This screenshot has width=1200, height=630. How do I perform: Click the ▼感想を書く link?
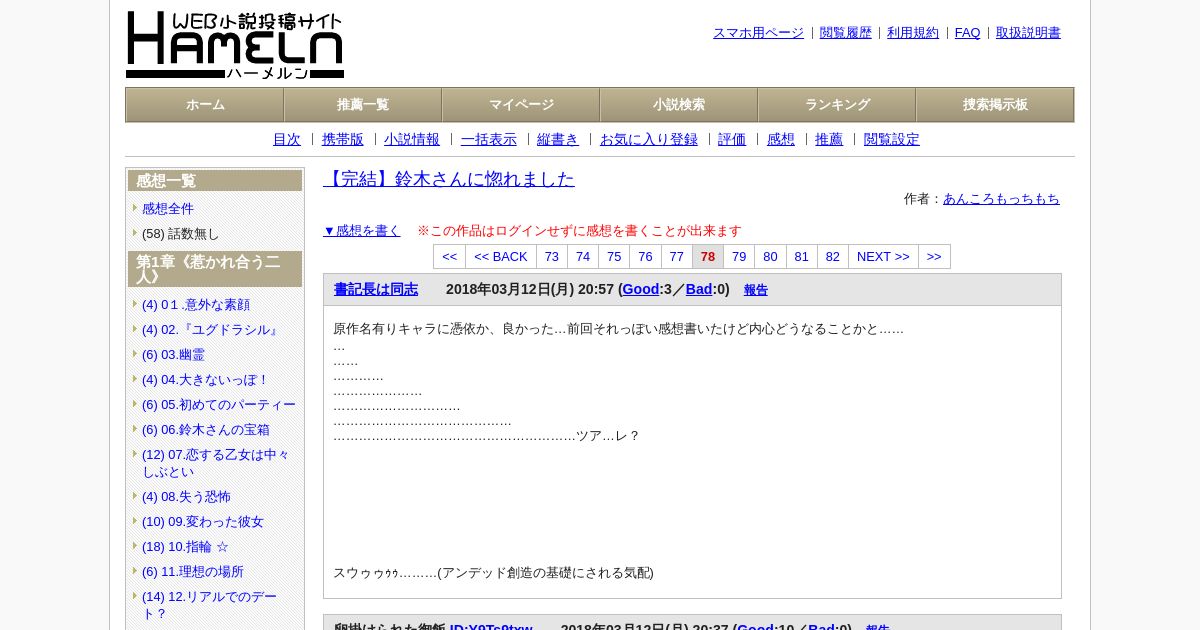coord(362,231)
